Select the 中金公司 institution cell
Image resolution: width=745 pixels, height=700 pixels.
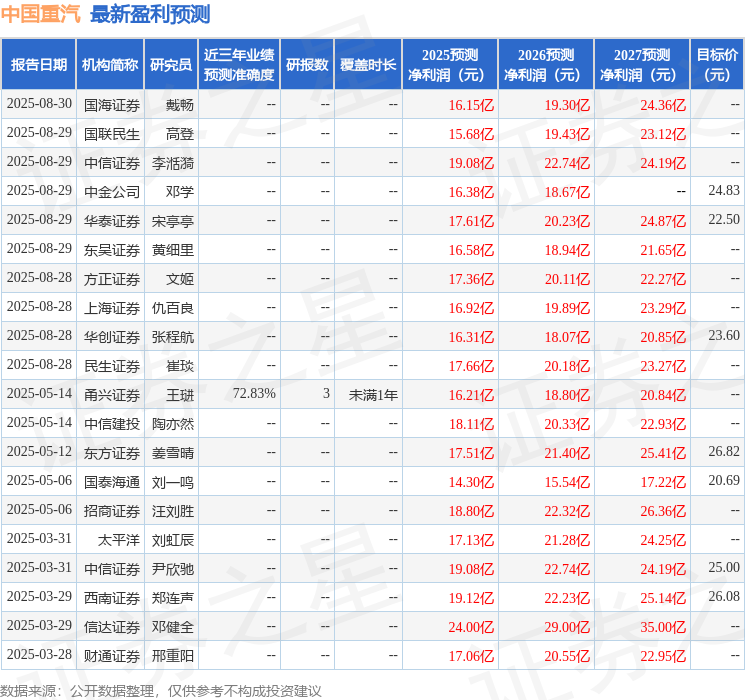pos(112,192)
